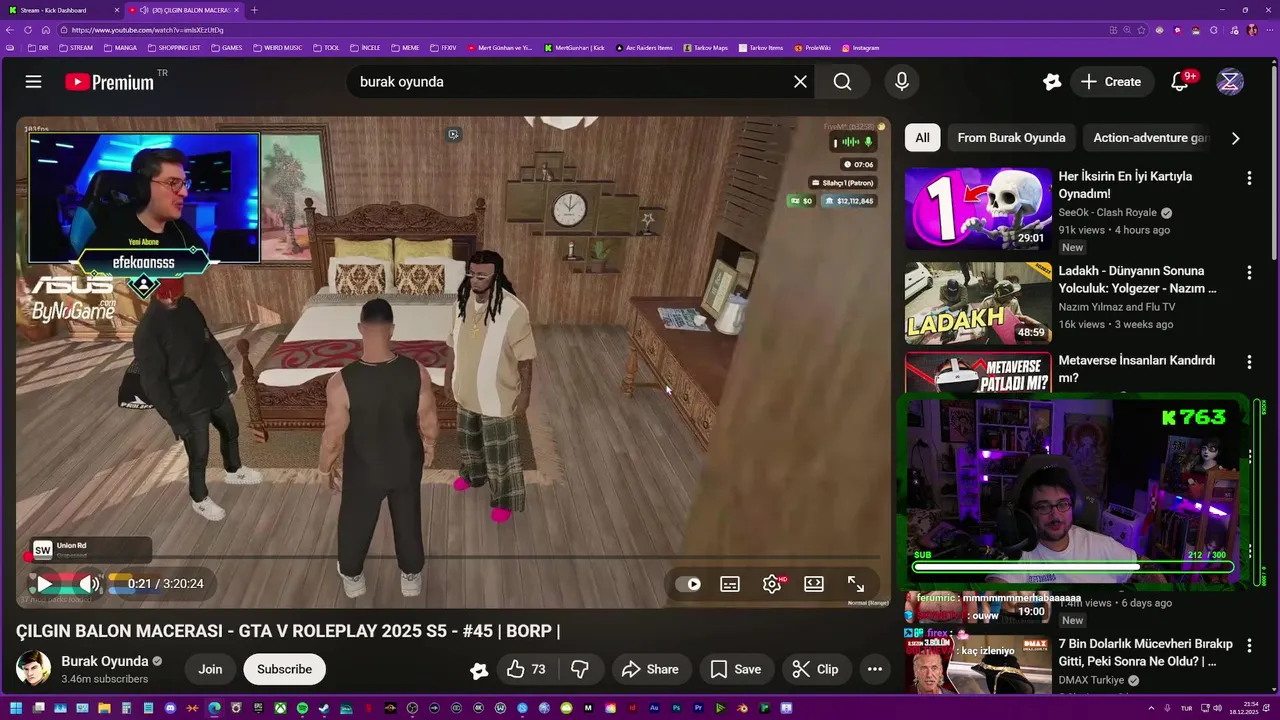The width and height of the screenshot is (1280, 720).
Task: Open more options for Metaverse video
Action: (x=1249, y=362)
